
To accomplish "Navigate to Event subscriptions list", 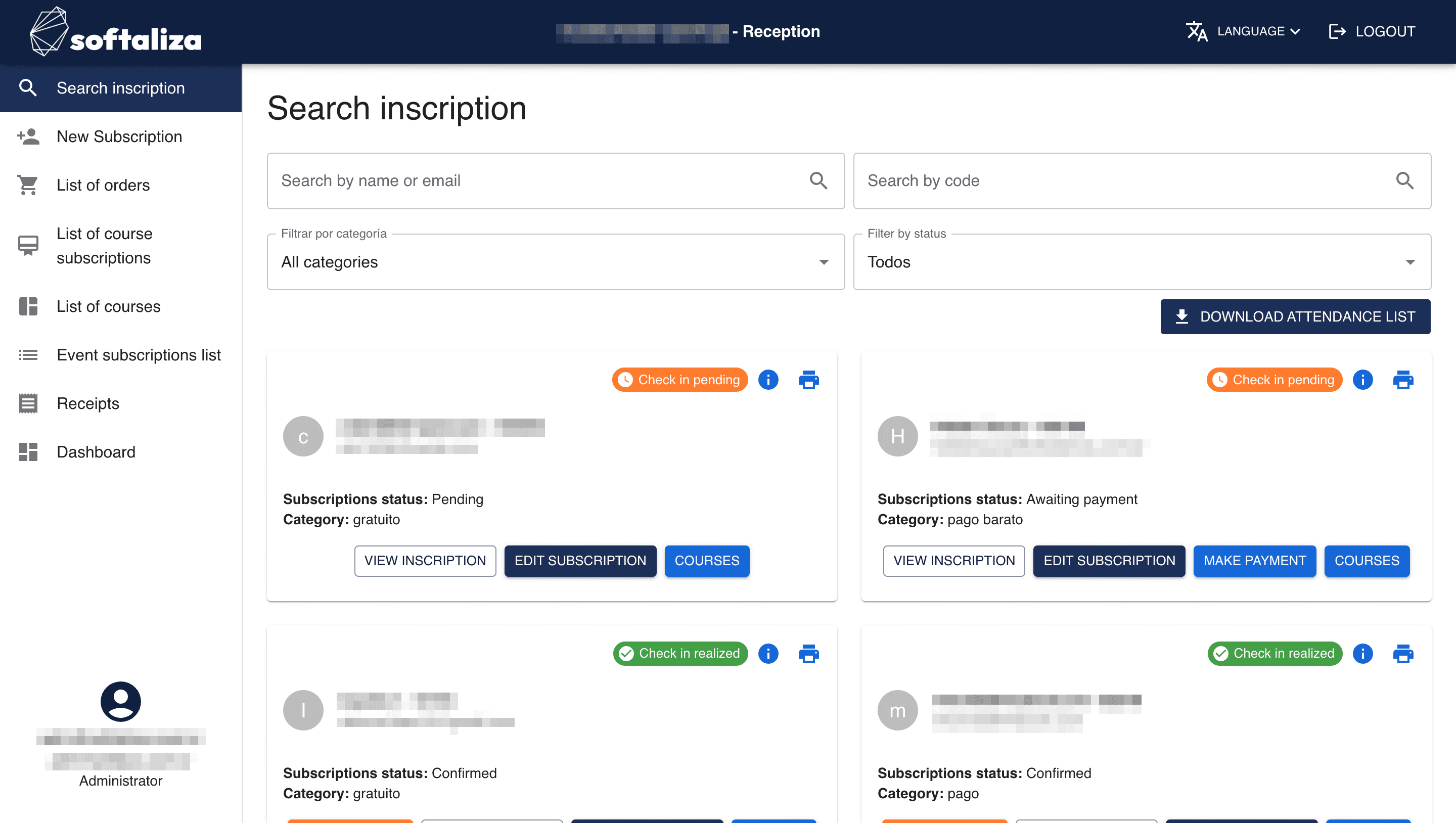I will coord(138,355).
